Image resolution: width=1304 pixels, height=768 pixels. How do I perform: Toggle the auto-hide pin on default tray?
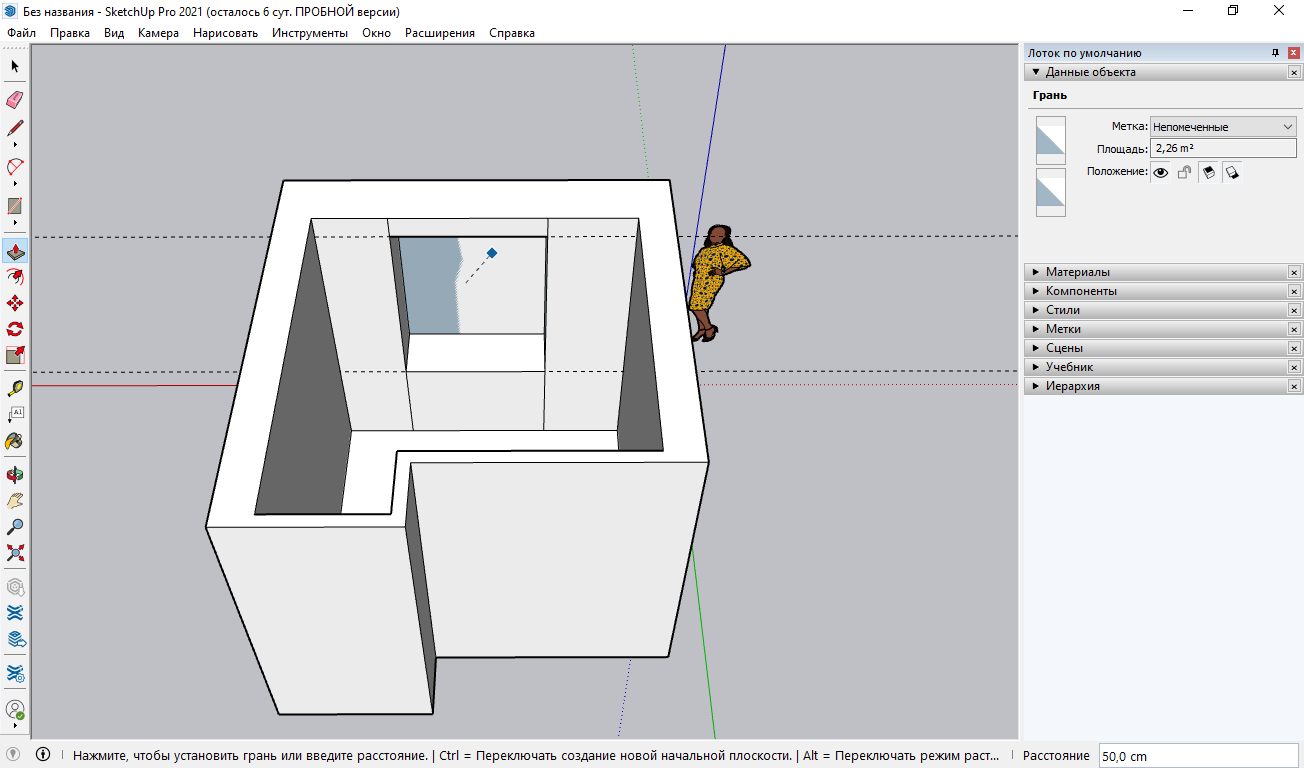tap(1275, 53)
